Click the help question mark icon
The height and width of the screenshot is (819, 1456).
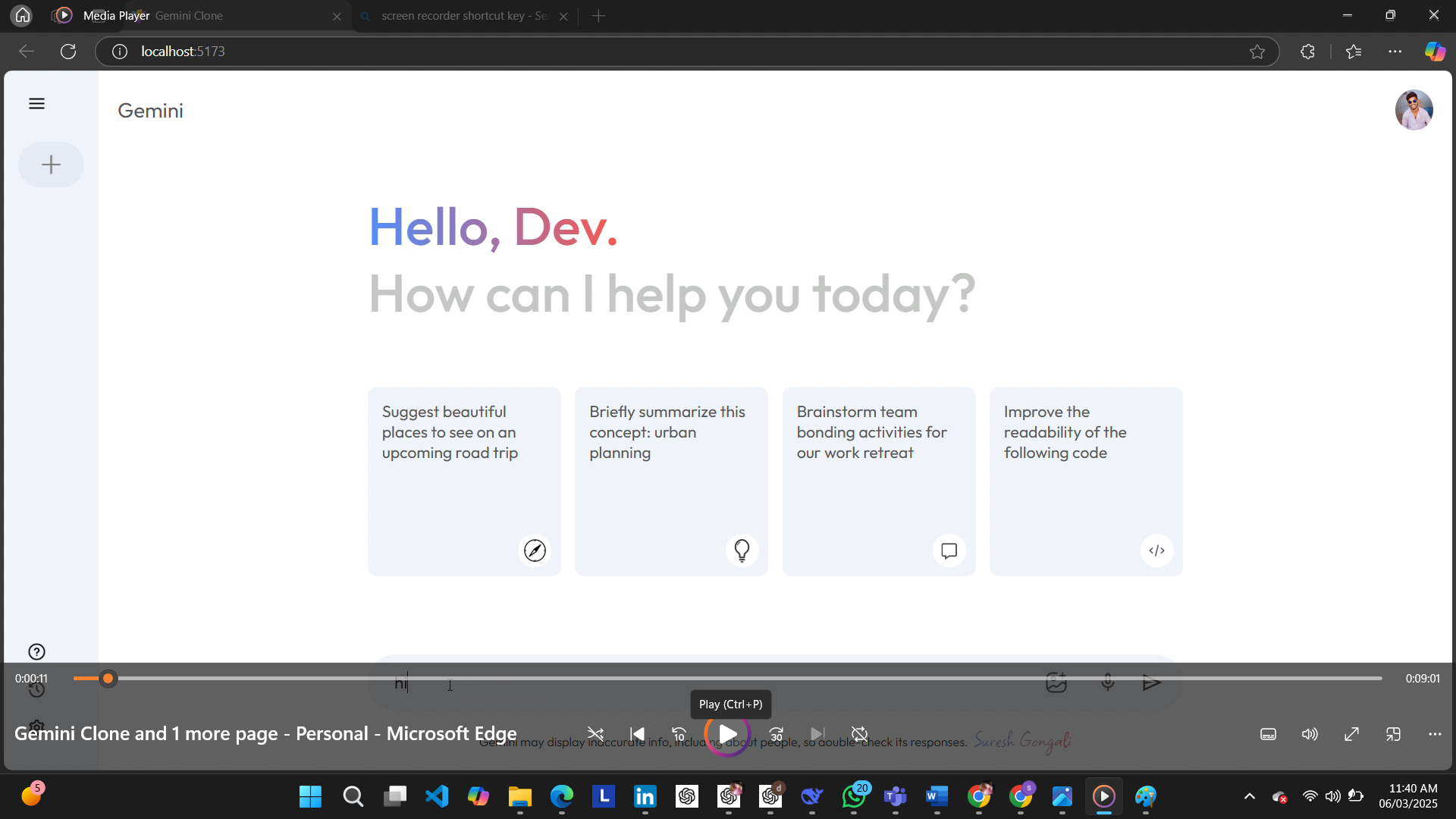36,651
